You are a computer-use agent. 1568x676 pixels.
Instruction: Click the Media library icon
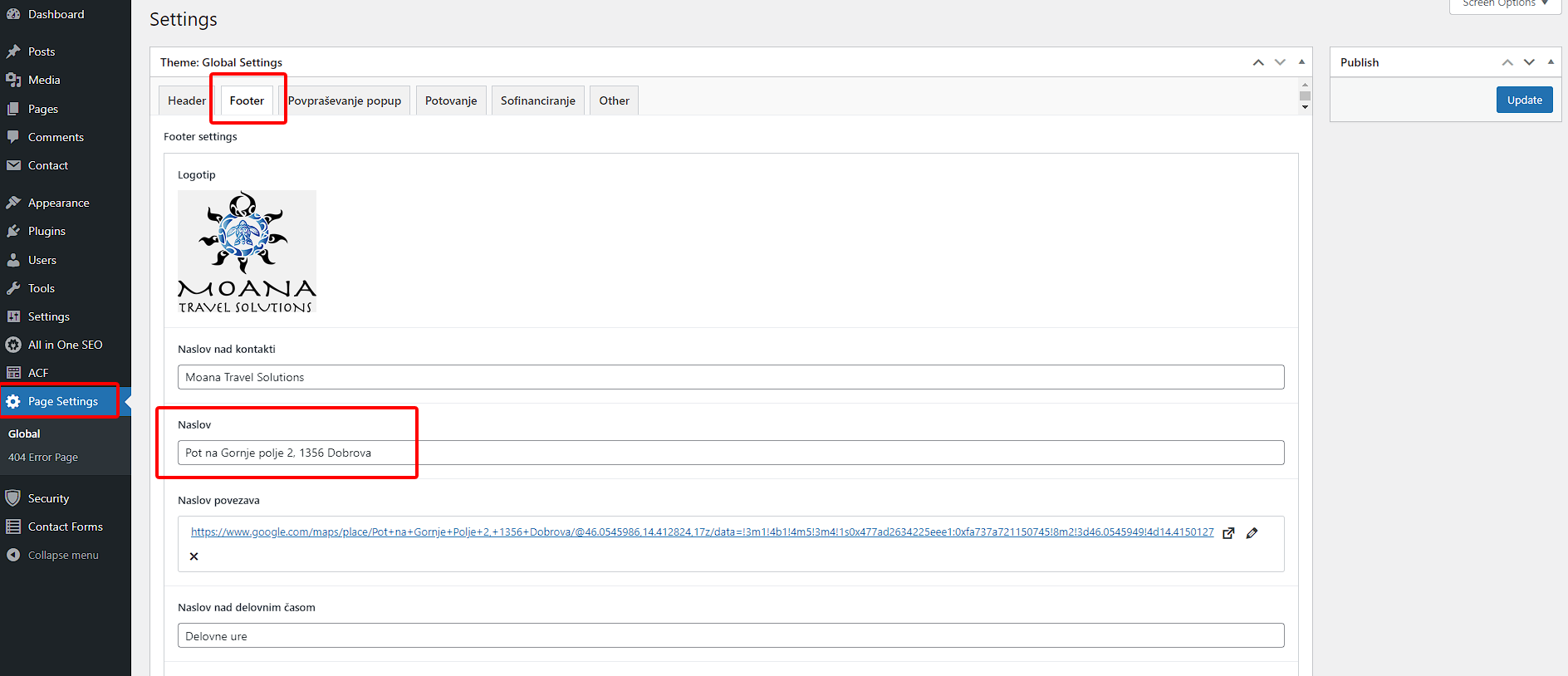tap(13, 80)
